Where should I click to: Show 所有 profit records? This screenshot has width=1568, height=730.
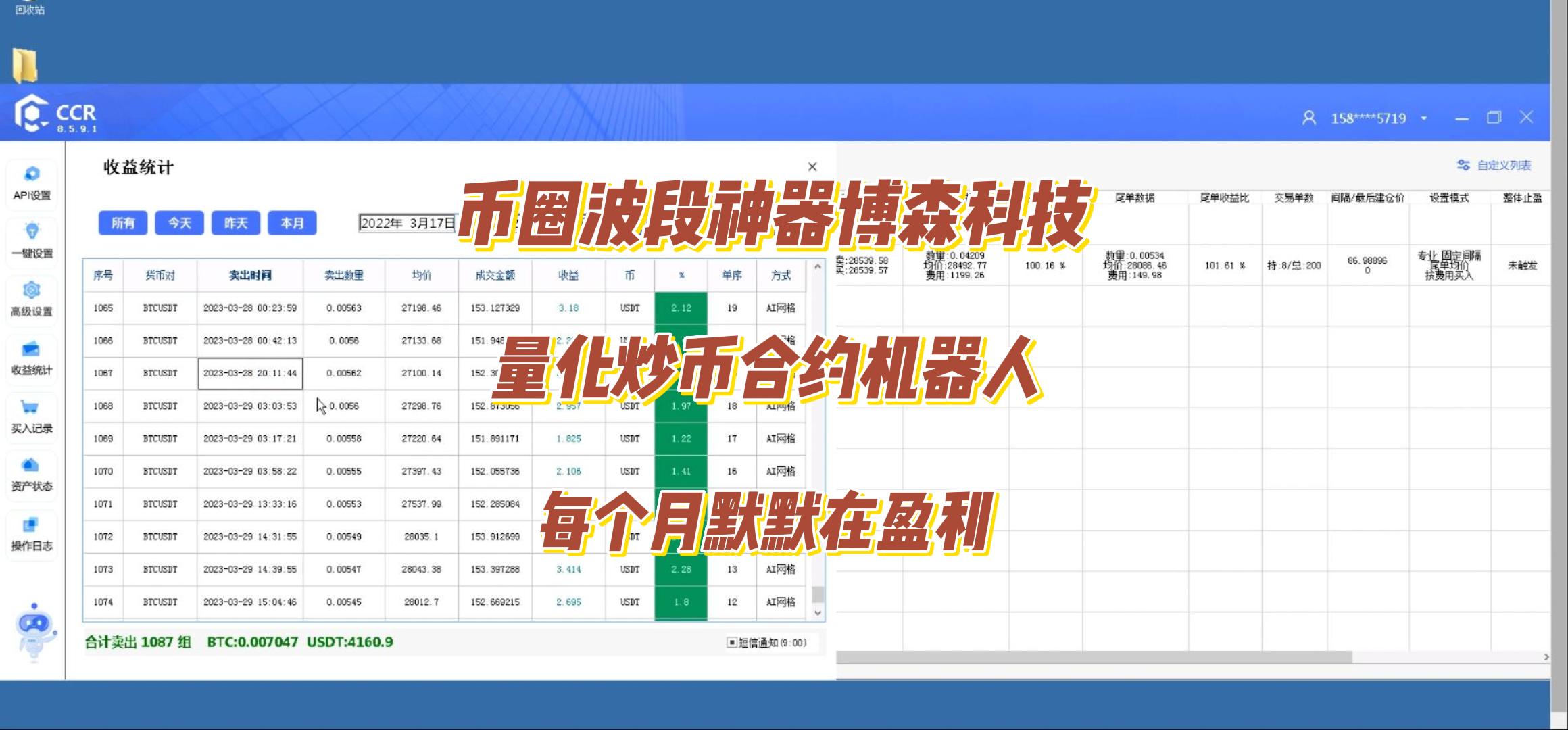(x=123, y=223)
